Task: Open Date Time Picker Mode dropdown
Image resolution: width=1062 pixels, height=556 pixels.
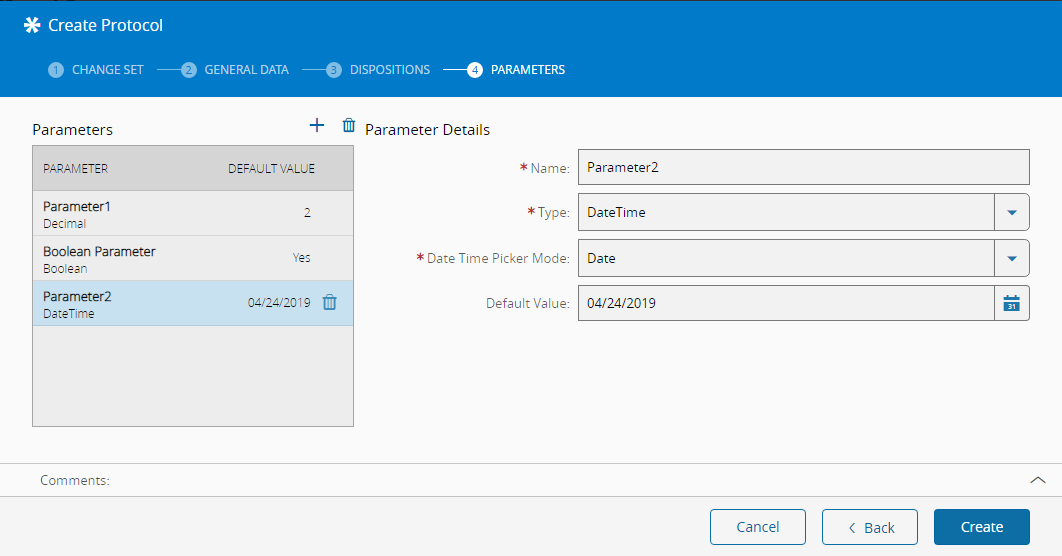Action: (x=1011, y=258)
